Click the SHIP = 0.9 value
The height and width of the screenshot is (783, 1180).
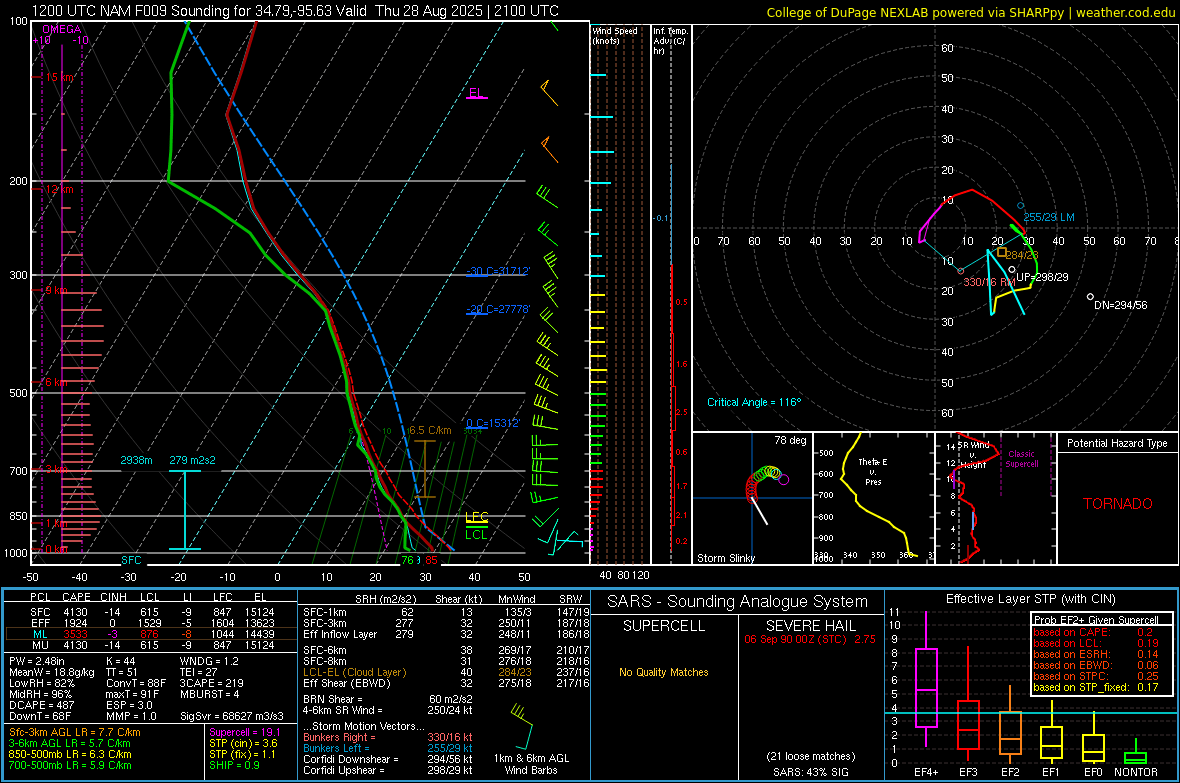pos(234,765)
